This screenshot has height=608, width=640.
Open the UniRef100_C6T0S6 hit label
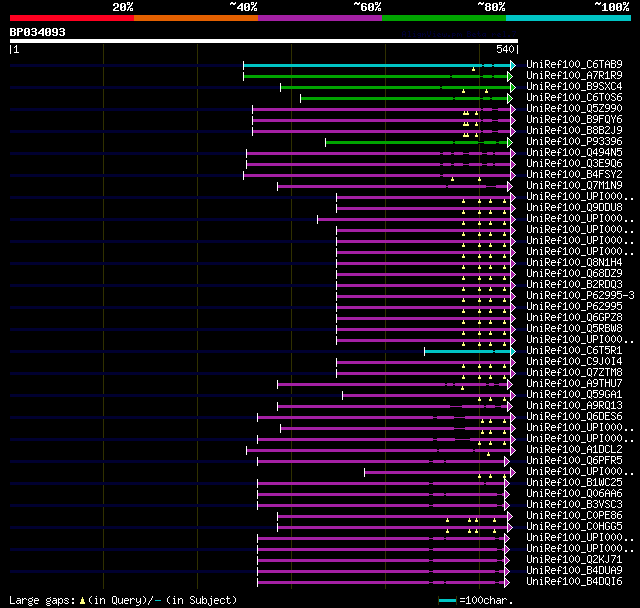click(x=574, y=98)
